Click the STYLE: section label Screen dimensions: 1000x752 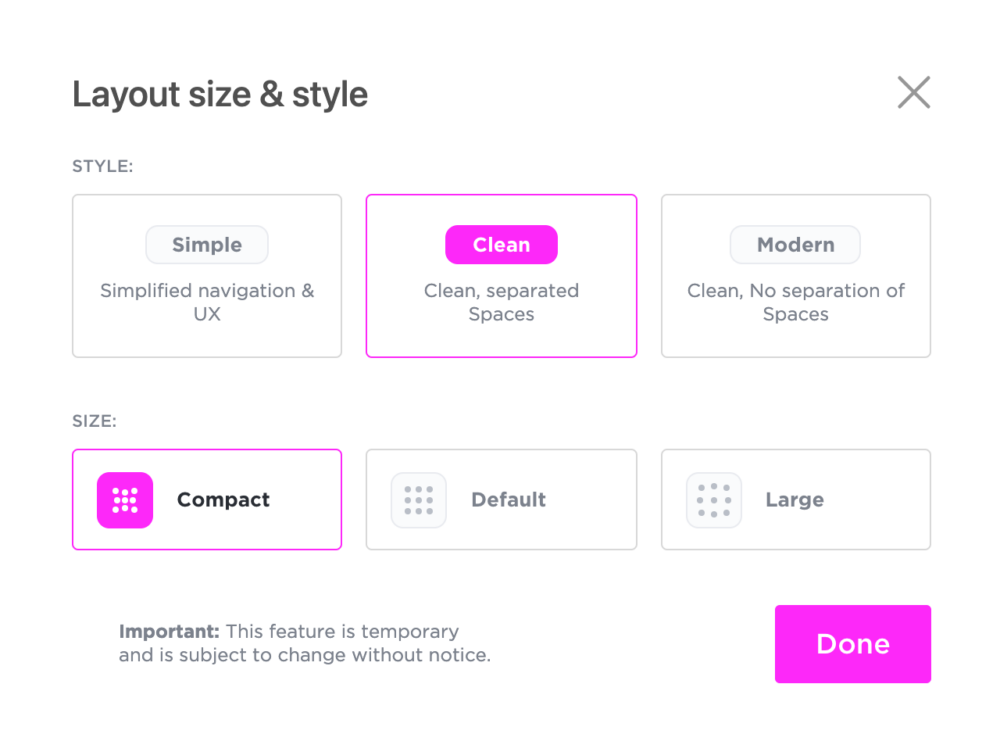click(x=103, y=167)
